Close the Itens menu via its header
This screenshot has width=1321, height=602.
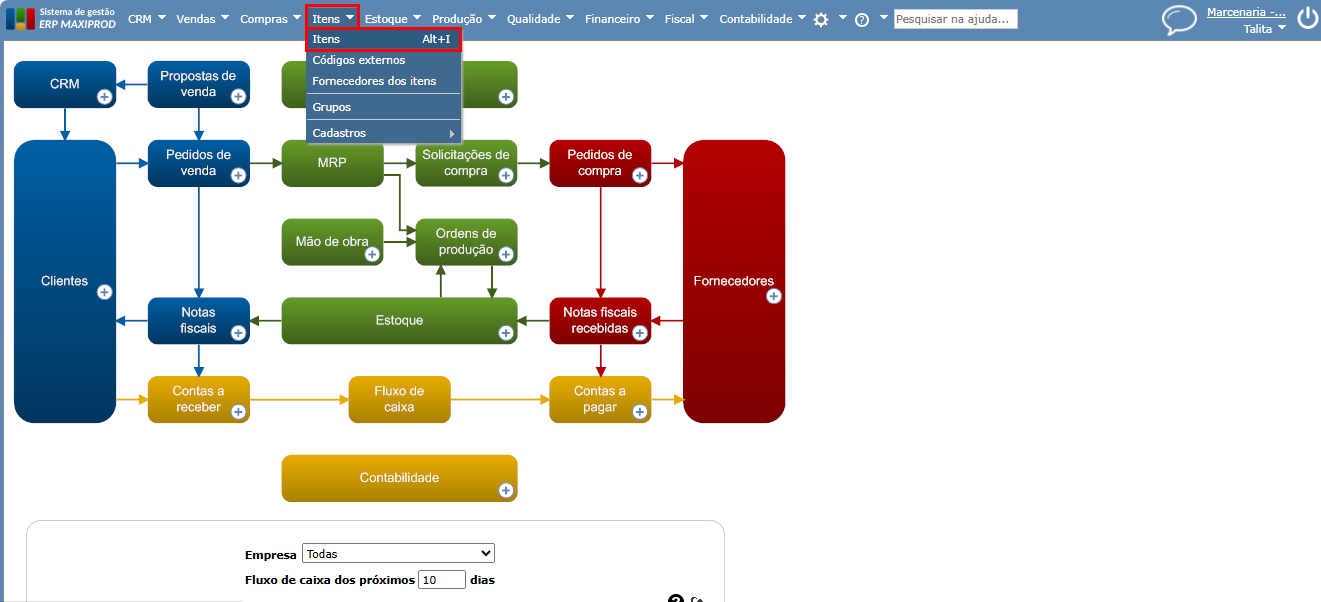tap(332, 18)
